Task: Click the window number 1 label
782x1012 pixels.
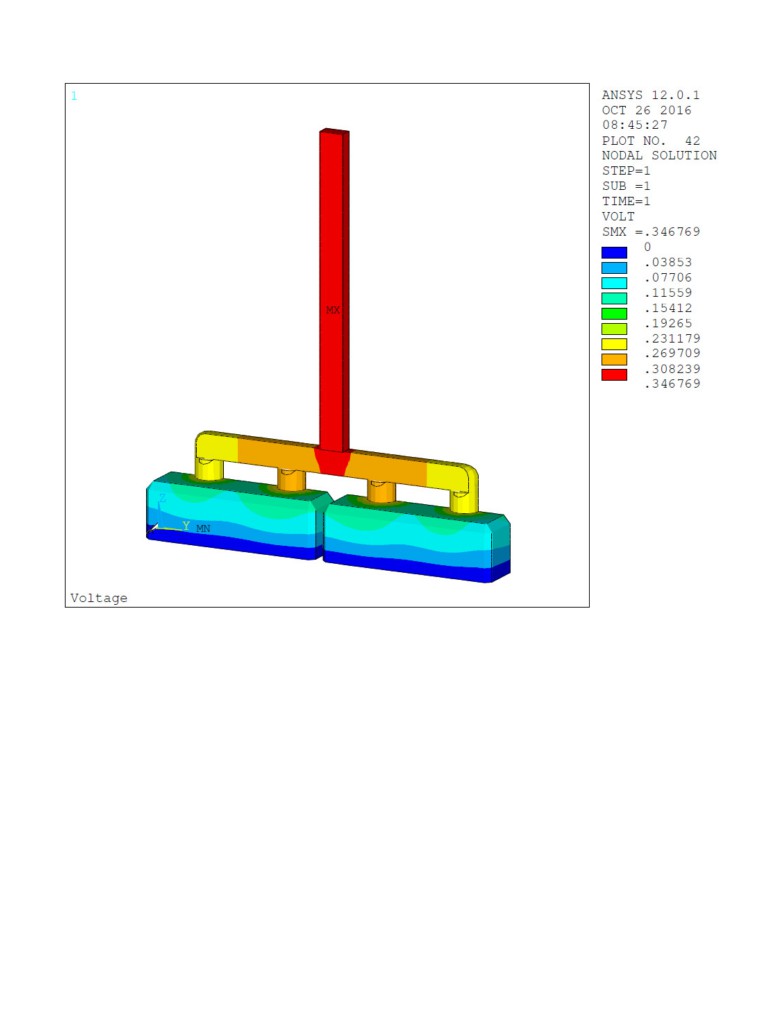Action: pyautogui.click(x=73, y=96)
